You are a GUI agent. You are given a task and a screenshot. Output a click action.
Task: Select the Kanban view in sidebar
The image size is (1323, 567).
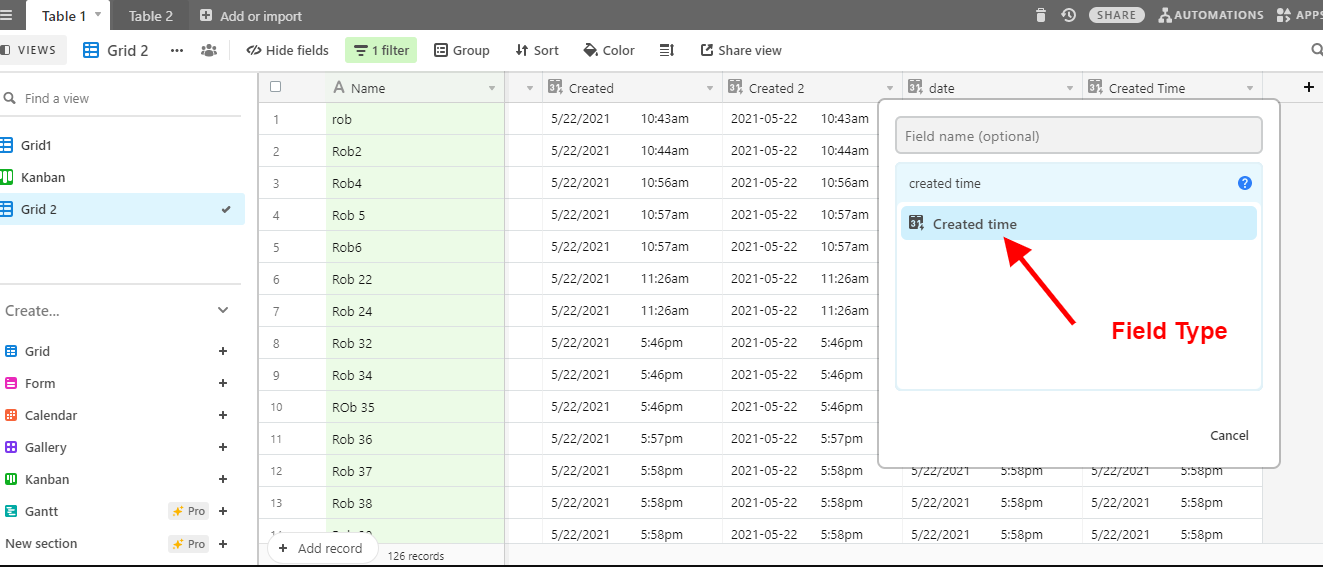coord(43,177)
